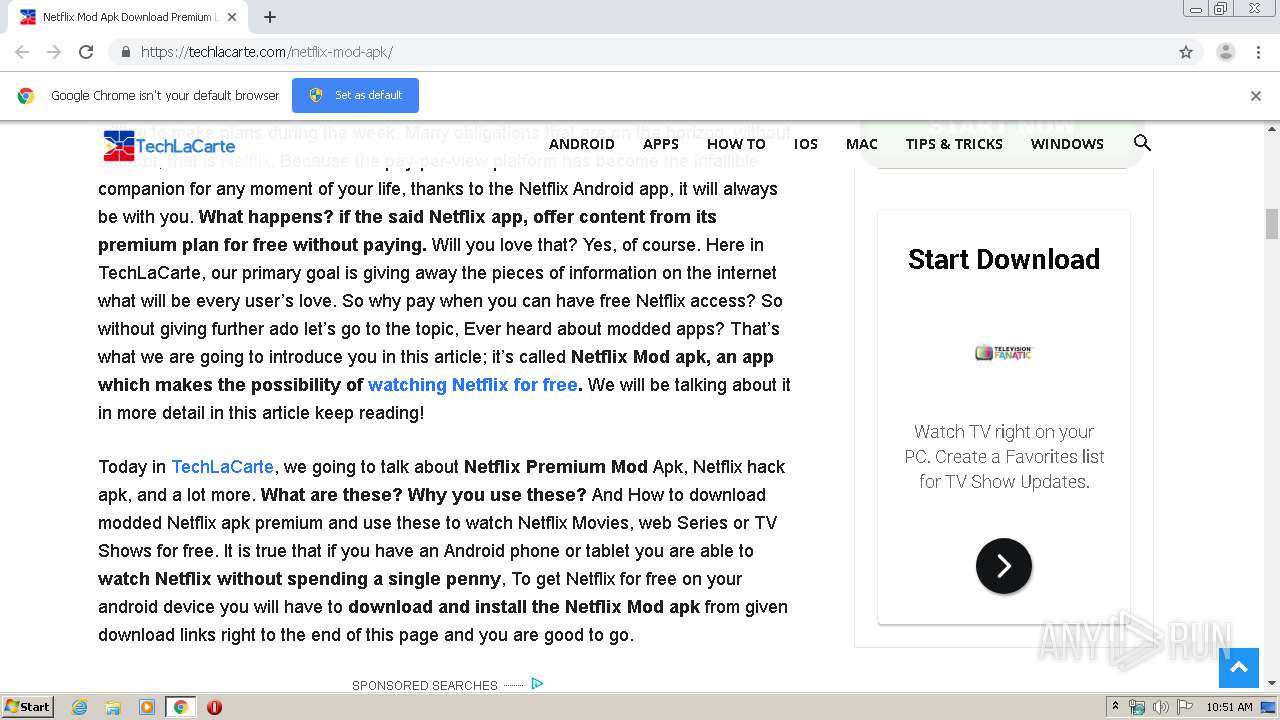Follow 'watching Netflix for free' link
The height and width of the screenshot is (720, 1280).
[472, 385]
